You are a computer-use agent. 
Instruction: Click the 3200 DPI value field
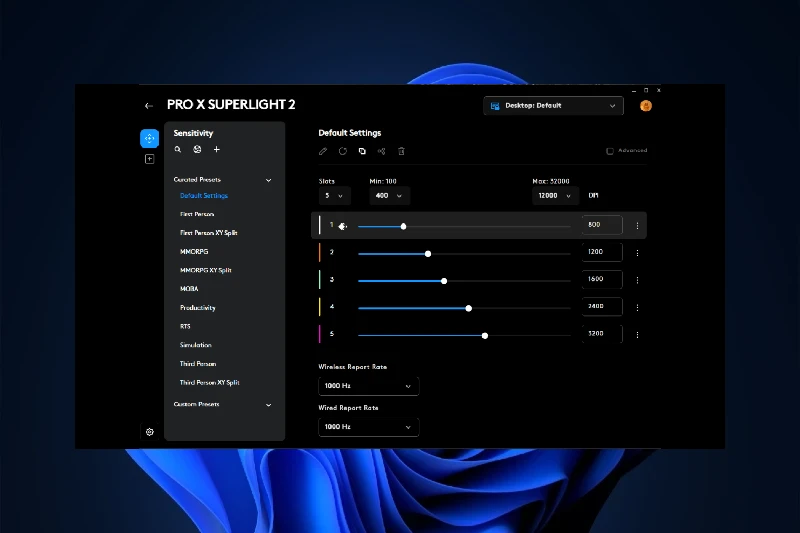click(x=602, y=335)
